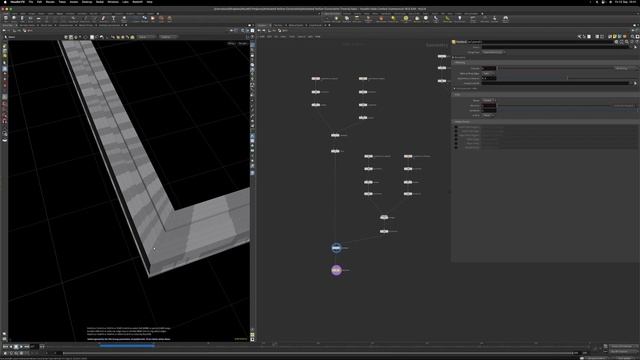Viewport: 640px width, 360px height.
Task: Adjust first Stitching parameter slider
Action: (555, 68)
